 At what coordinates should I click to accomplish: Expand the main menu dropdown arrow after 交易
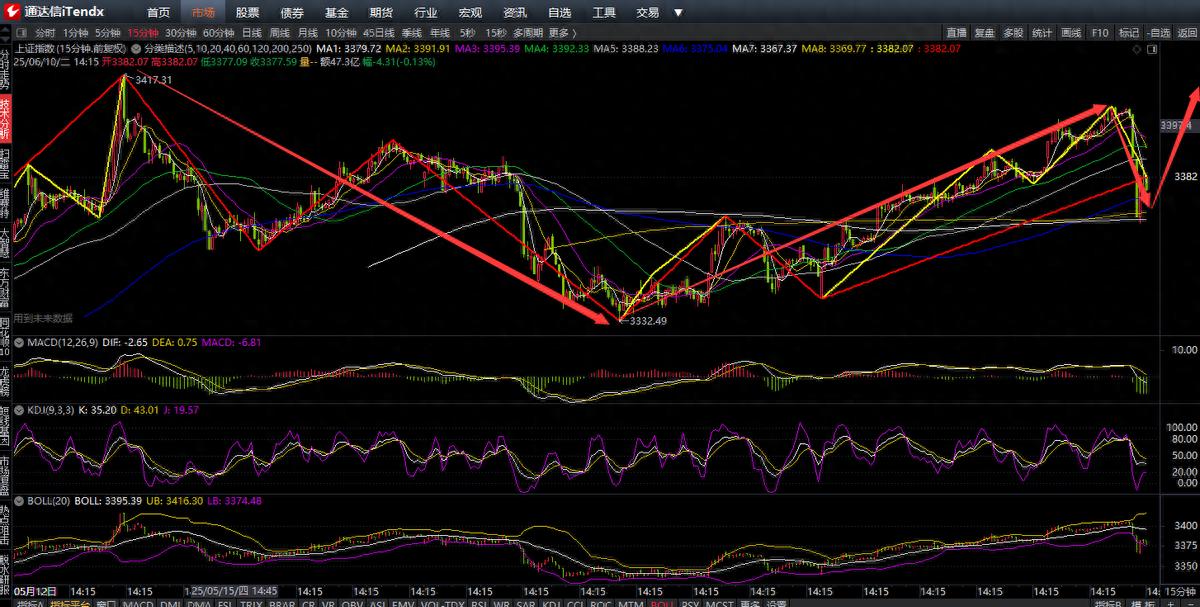[678, 13]
